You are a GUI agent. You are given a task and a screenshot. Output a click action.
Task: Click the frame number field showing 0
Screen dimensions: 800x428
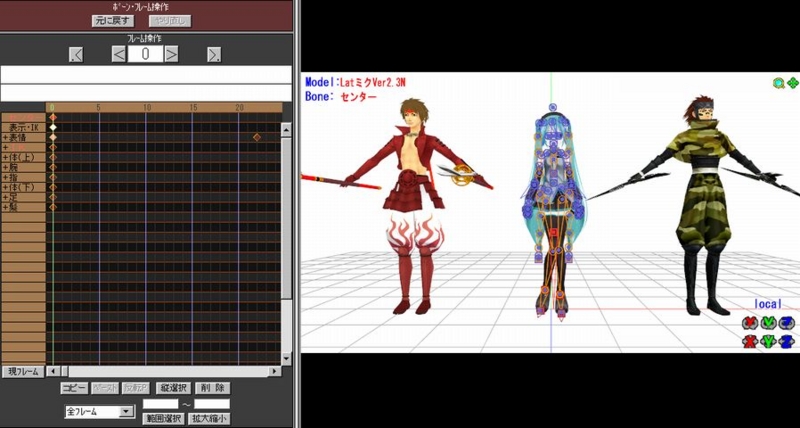pyautogui.click(x=145, y=54)
